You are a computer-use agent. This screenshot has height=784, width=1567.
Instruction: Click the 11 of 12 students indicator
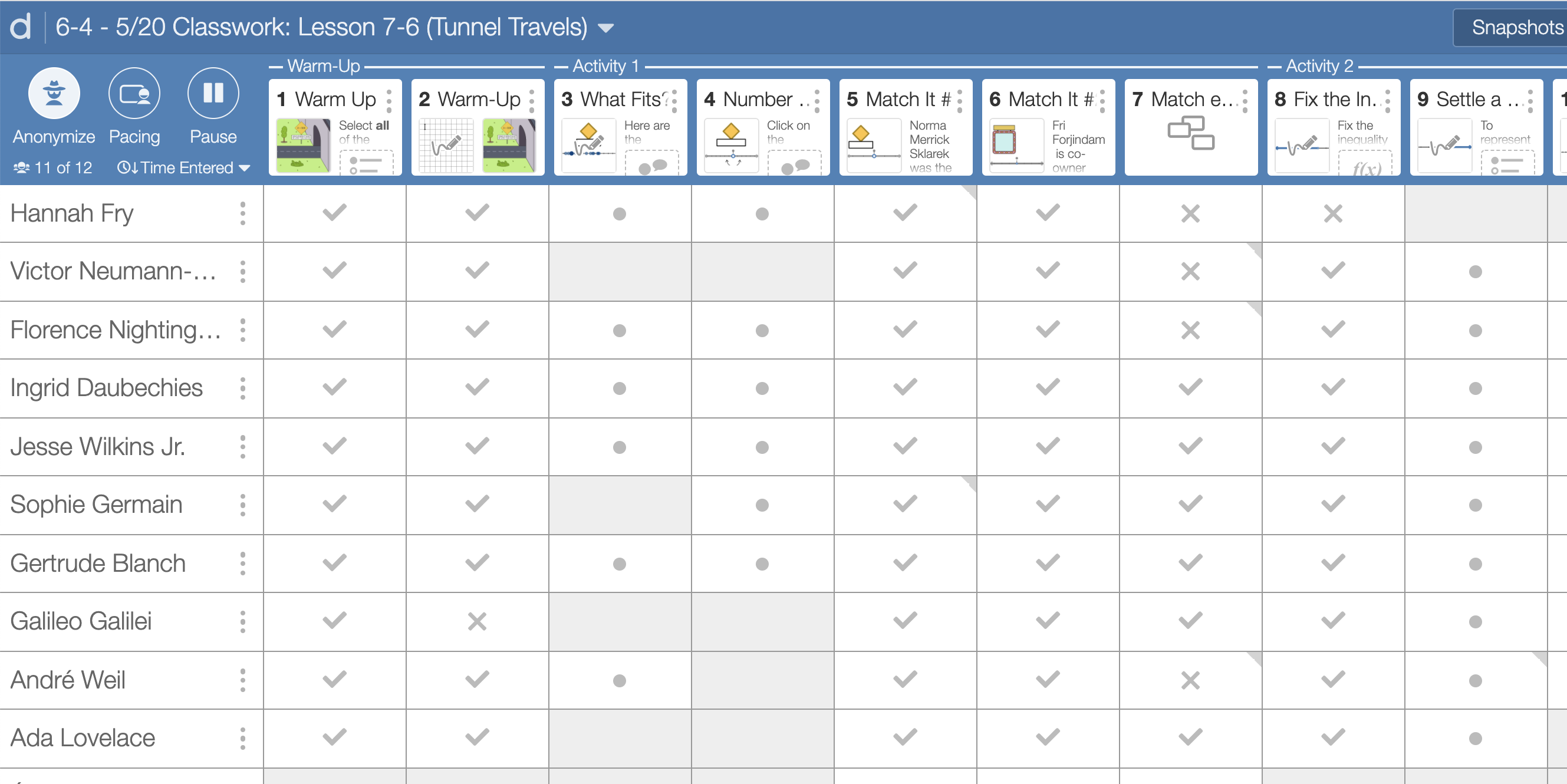pos(54,168)
